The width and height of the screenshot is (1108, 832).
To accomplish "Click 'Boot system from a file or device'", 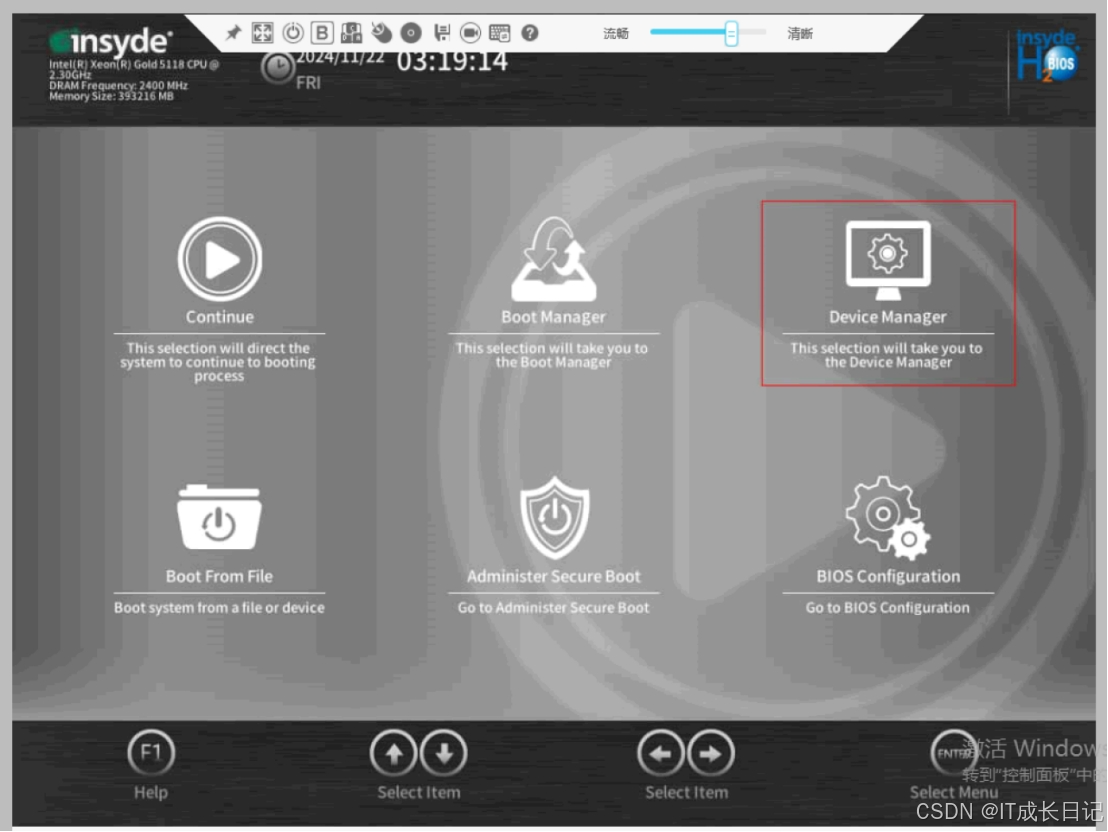I will (x=219, y=607).
